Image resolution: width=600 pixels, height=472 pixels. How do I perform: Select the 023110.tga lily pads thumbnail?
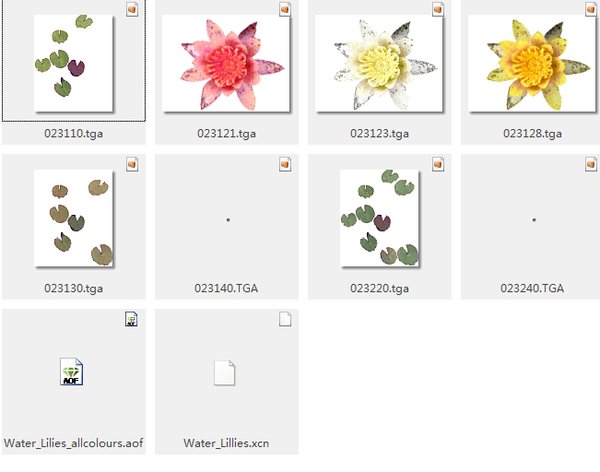tap(73, 64)
